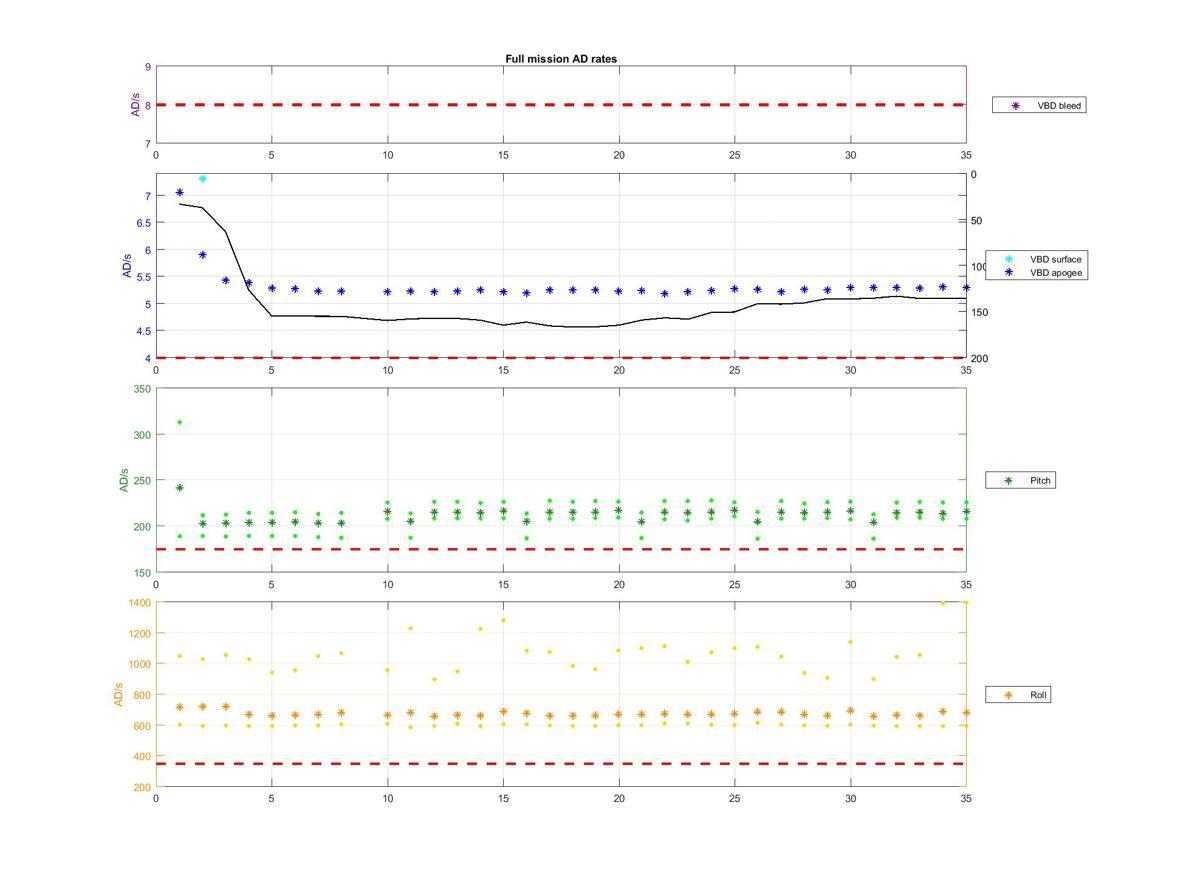Click the y-axis tick 800 on the roll plot

142,695
